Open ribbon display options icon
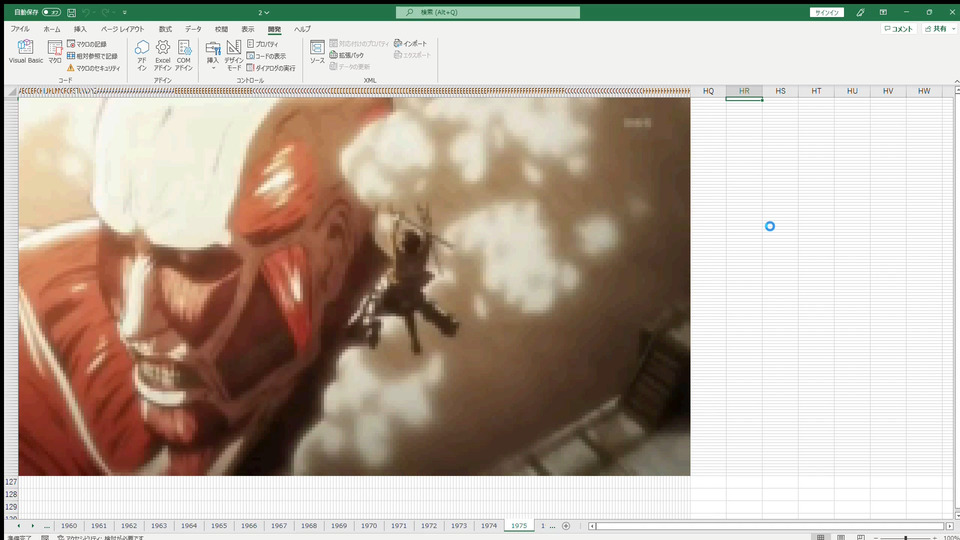The height and width of the screenshot is (540, 960). pyautogui.click(x=883, y=12)
